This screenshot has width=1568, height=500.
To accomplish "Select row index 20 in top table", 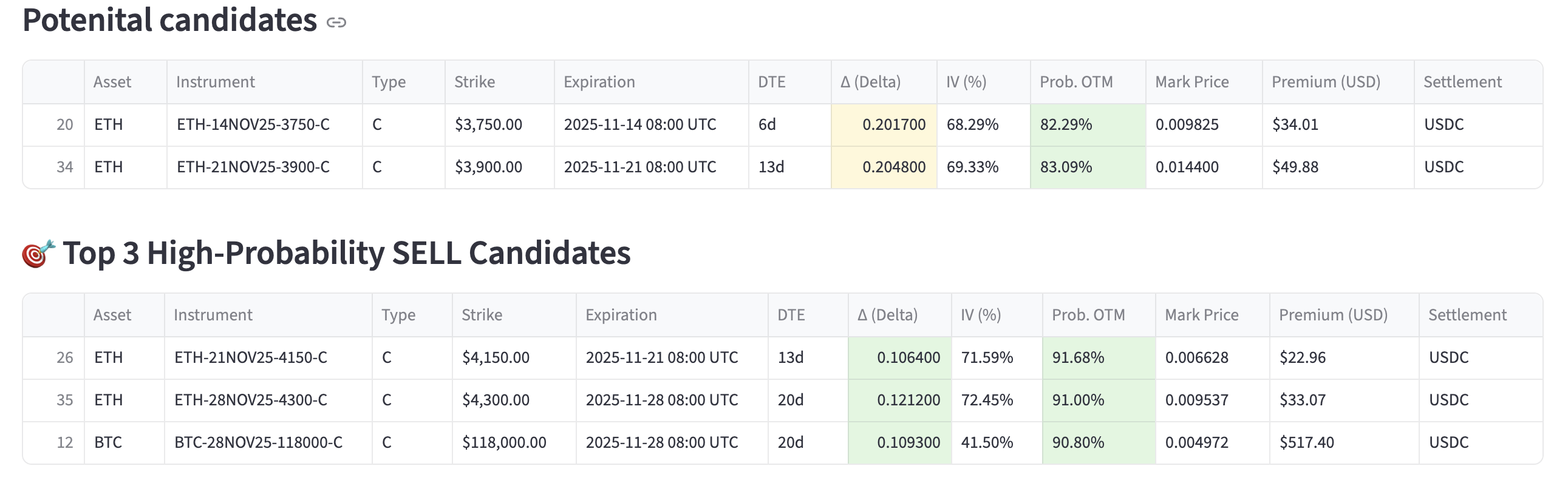I will click(64, 124).
